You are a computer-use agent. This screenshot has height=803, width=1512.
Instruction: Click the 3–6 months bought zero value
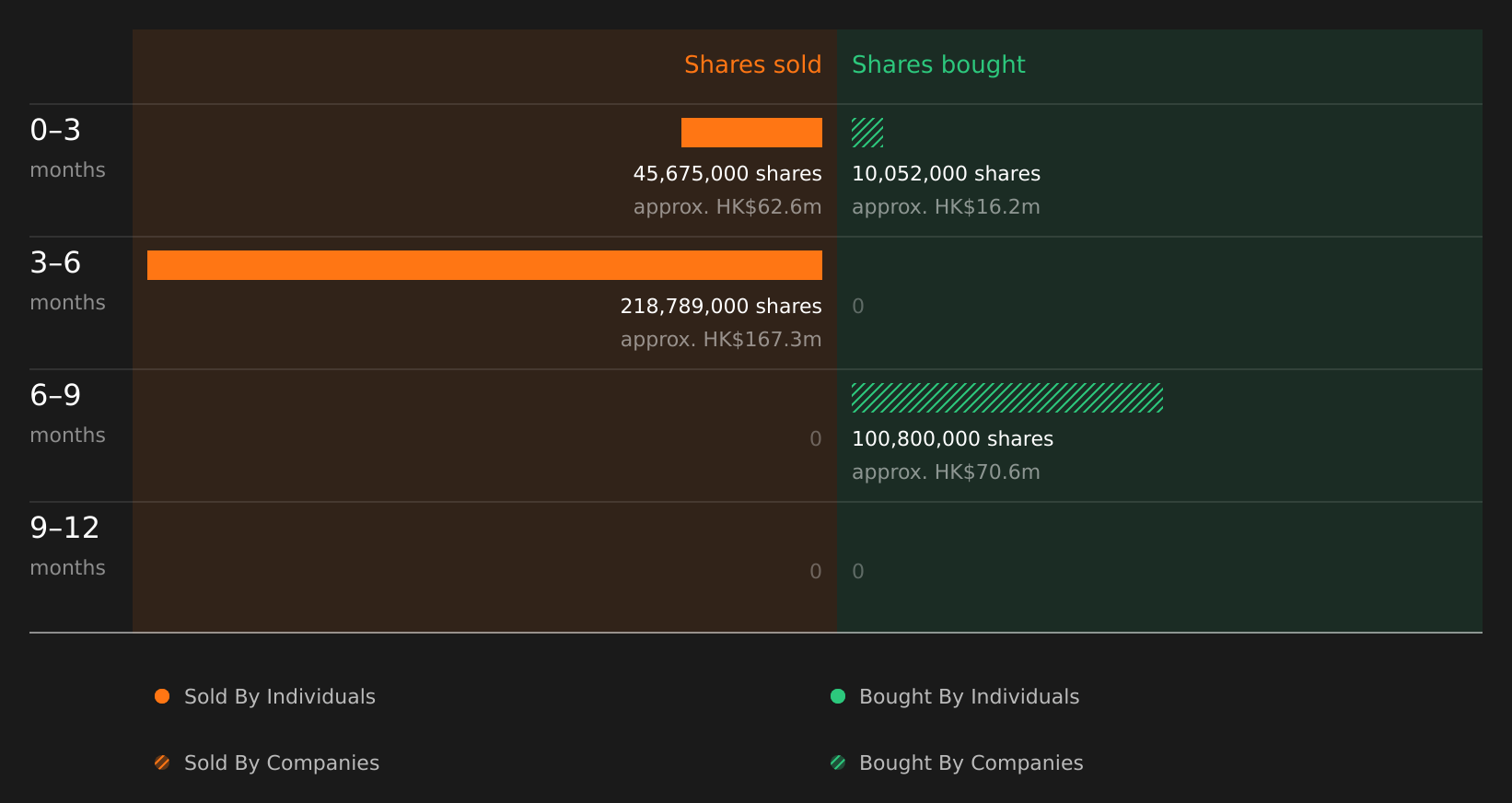coord(858,307)
